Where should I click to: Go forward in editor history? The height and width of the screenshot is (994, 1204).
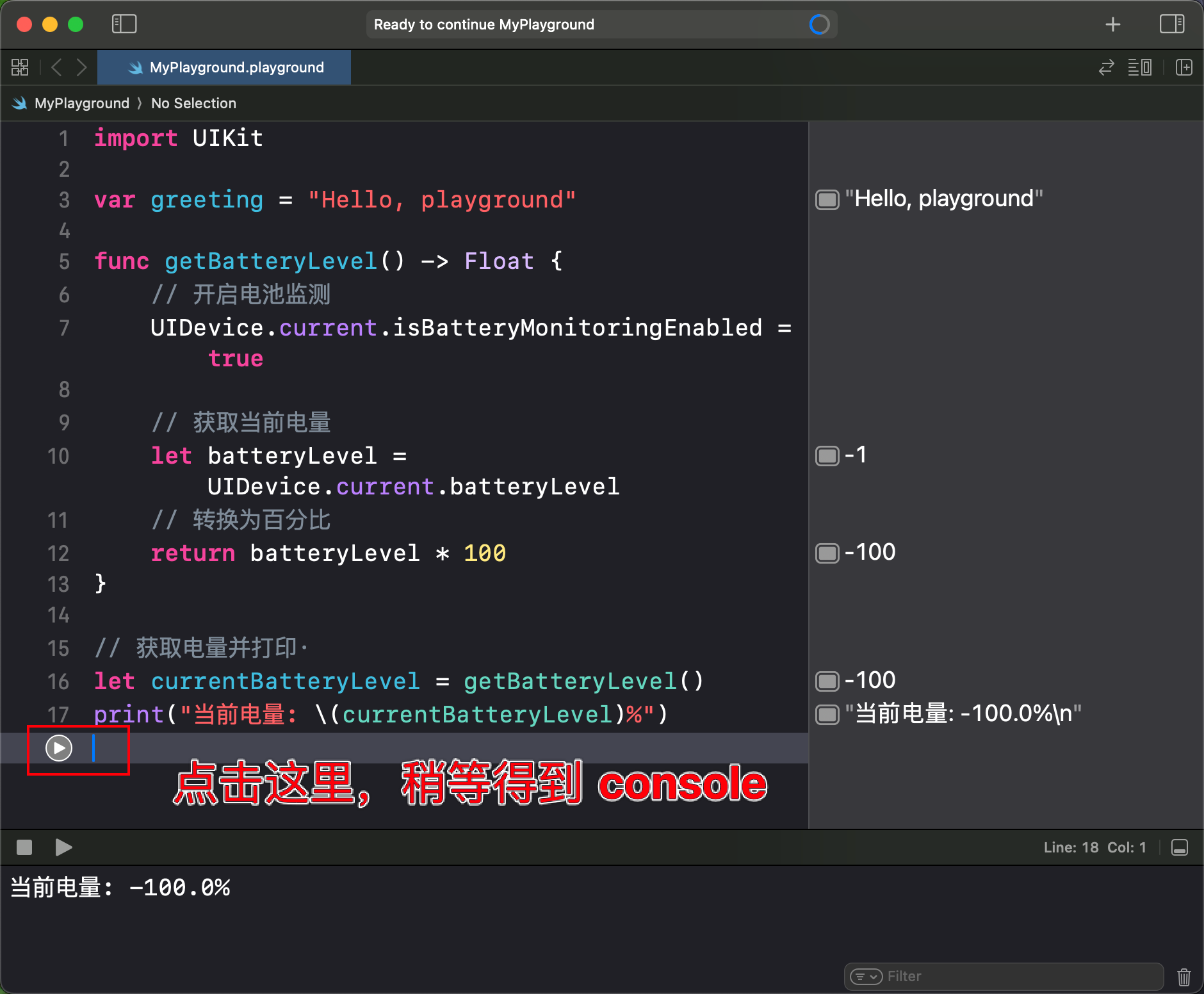81,67
